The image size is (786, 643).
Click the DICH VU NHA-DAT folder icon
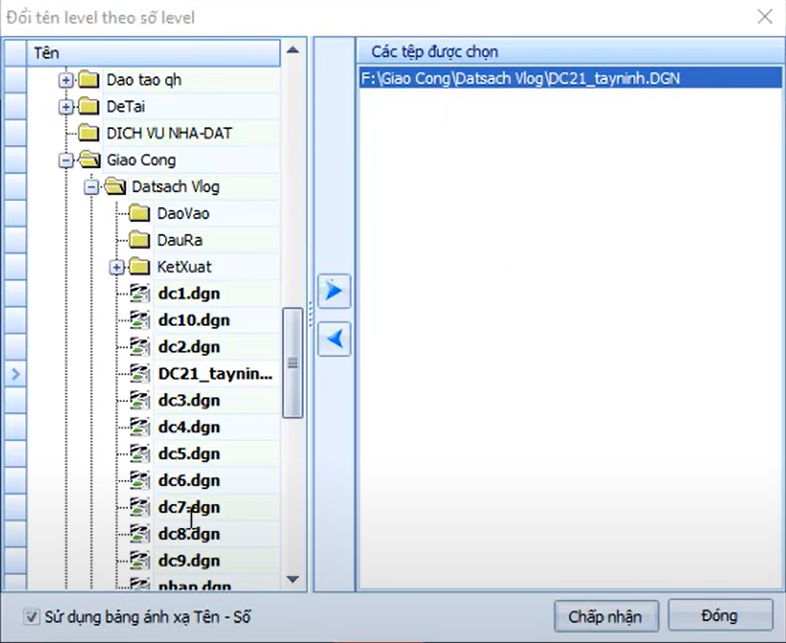(x=90, y=133)
